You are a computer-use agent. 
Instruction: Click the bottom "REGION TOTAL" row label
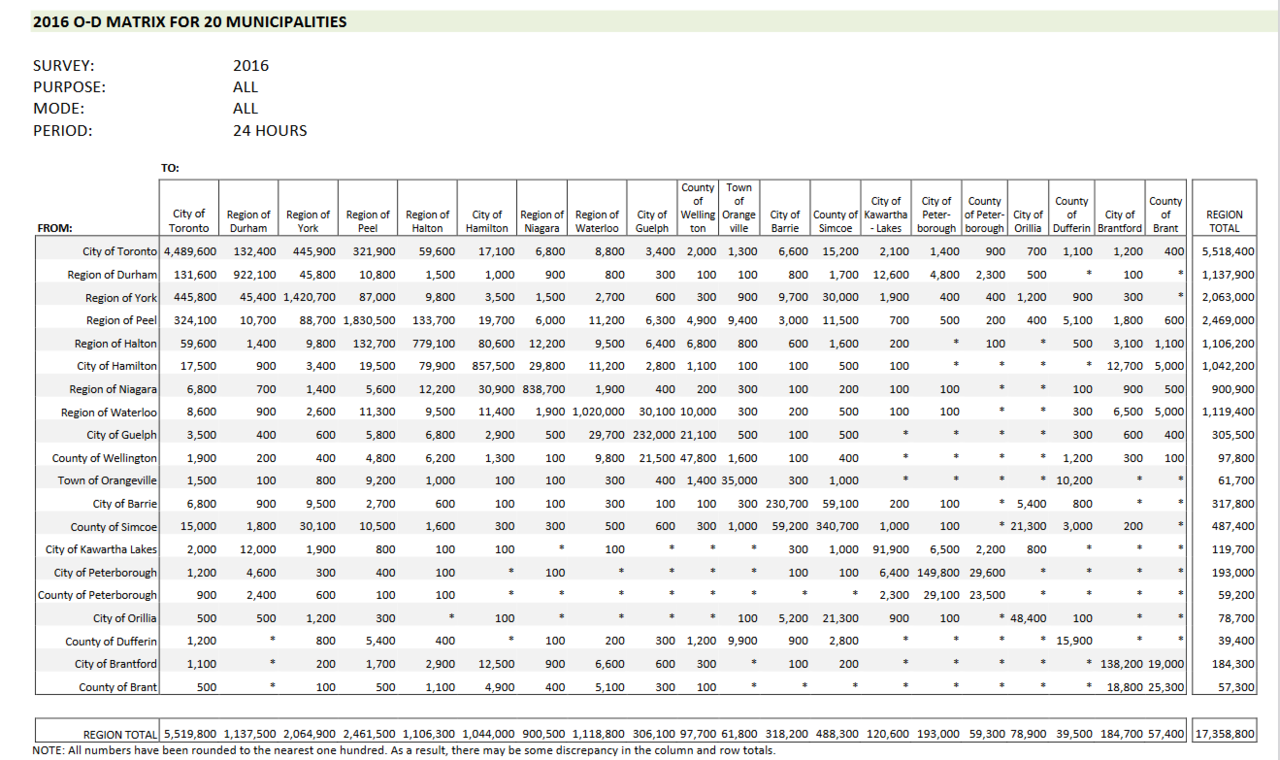point(120,734)
